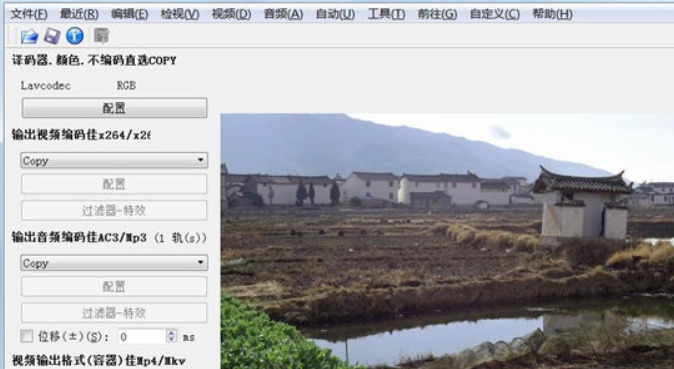
Task: Show file information via blue info icon
Action: tap(75, 36)
